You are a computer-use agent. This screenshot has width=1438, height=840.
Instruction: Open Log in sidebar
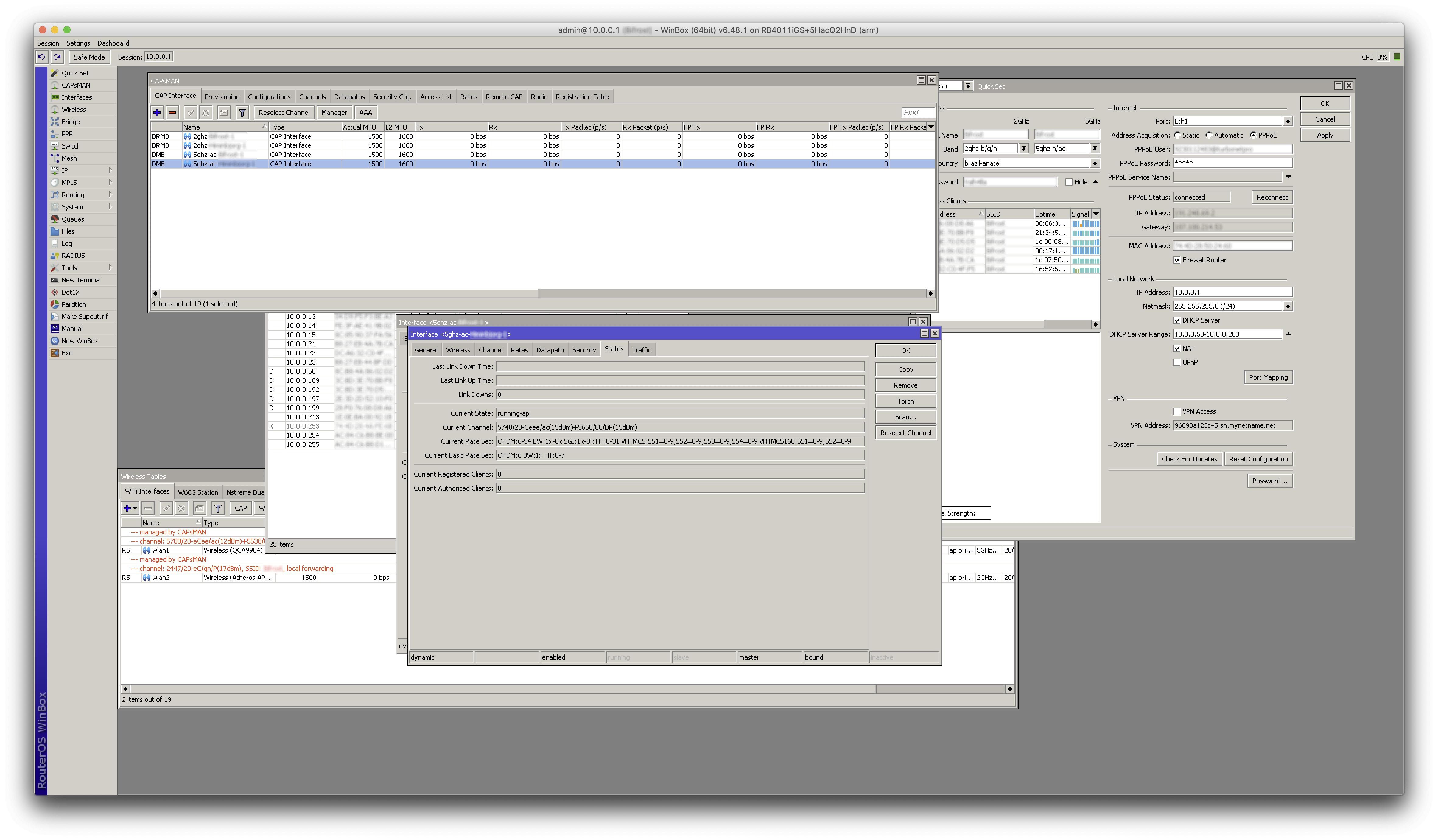click(x=67, y=244)
